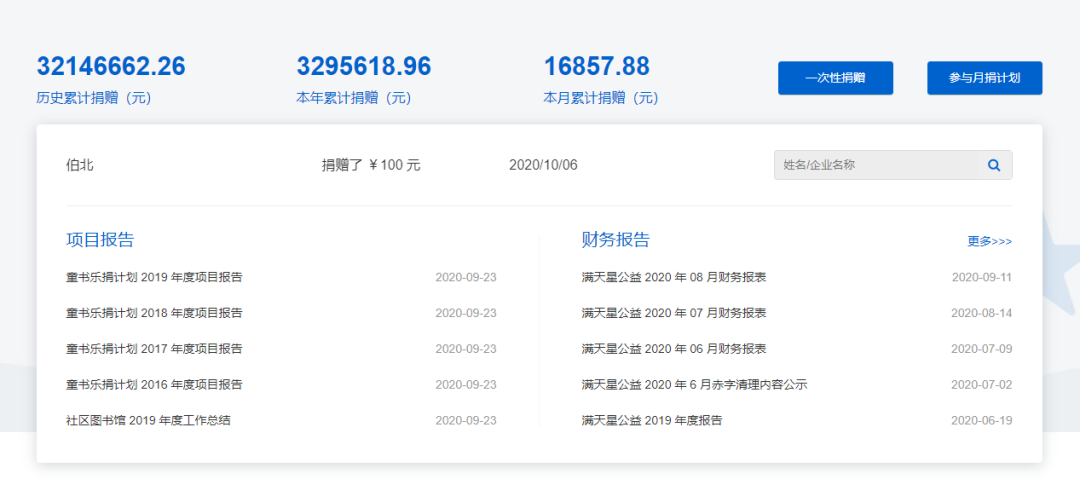Open 社区图书馆 2019 年度工作总结
Viewport: 1080px width, 485px height.
(x=148, y=420)
